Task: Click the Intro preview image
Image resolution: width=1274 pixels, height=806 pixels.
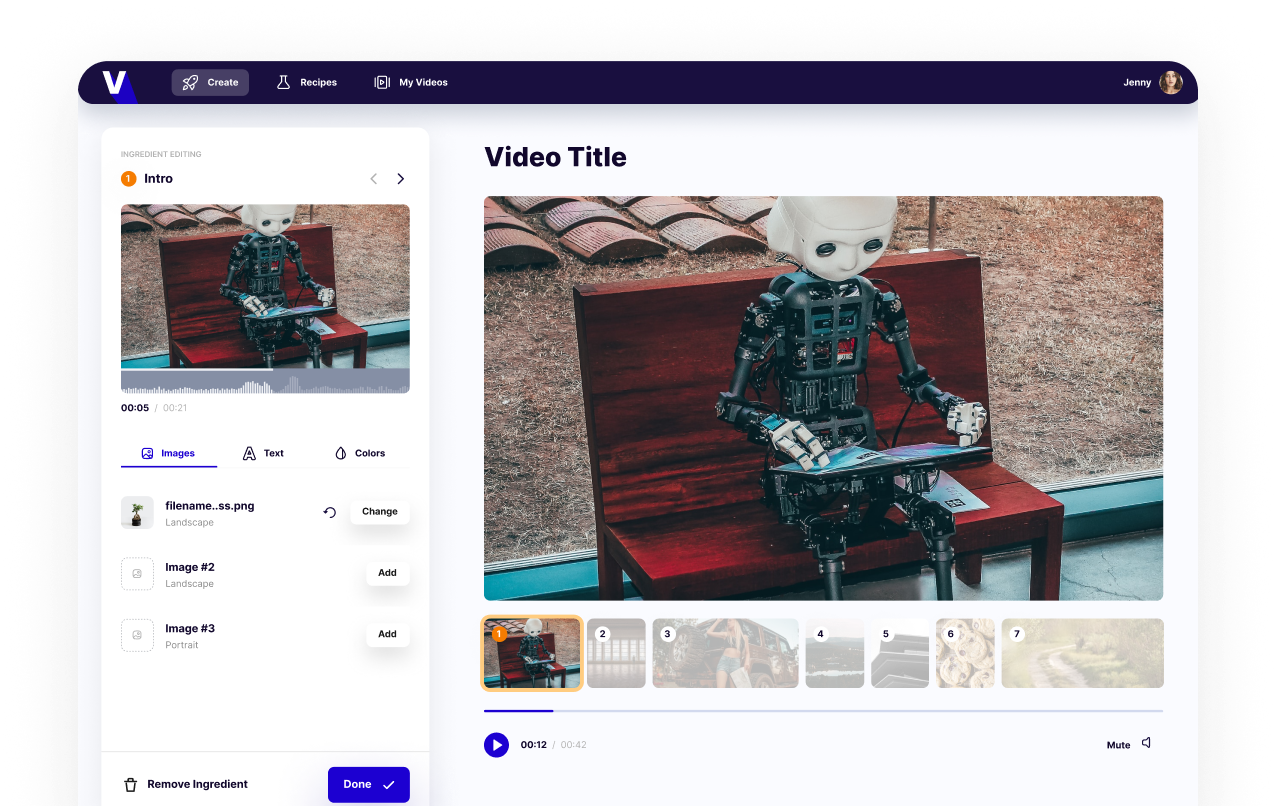Action: point(265,287)
